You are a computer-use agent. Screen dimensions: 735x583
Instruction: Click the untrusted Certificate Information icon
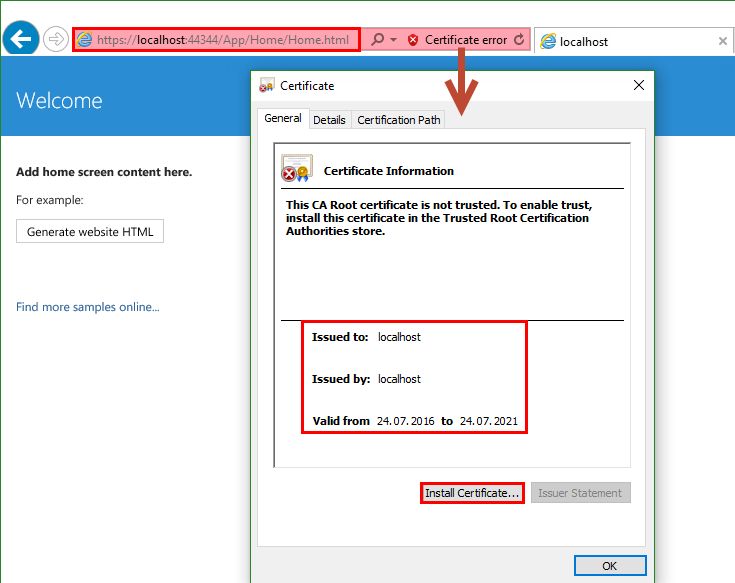(296, 169)
